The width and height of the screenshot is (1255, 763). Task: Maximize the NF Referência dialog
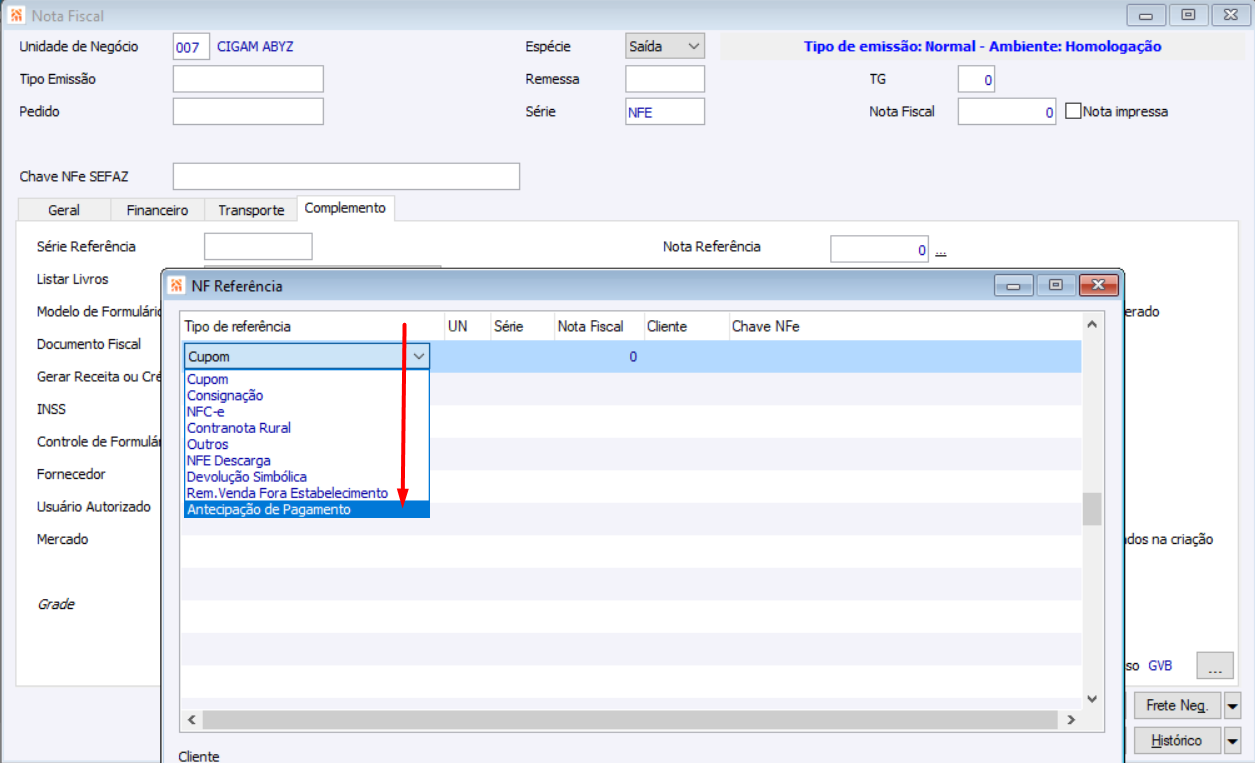click(x=1055, y=286)
